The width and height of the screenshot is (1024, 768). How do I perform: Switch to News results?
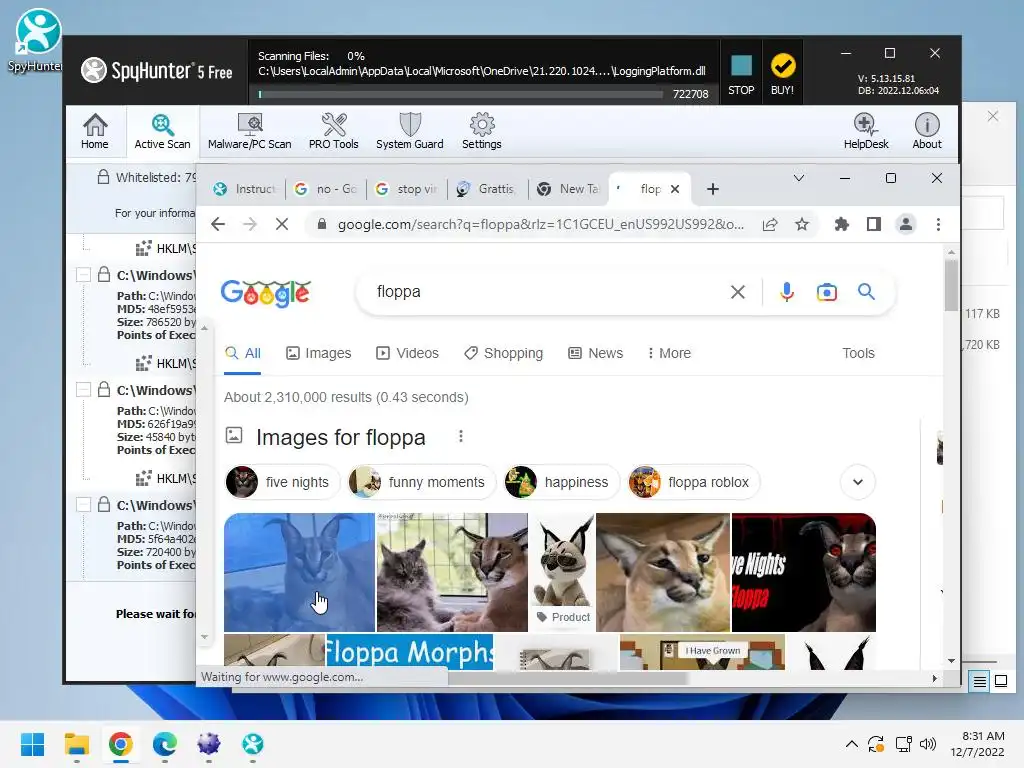click(x=596, y=353)
